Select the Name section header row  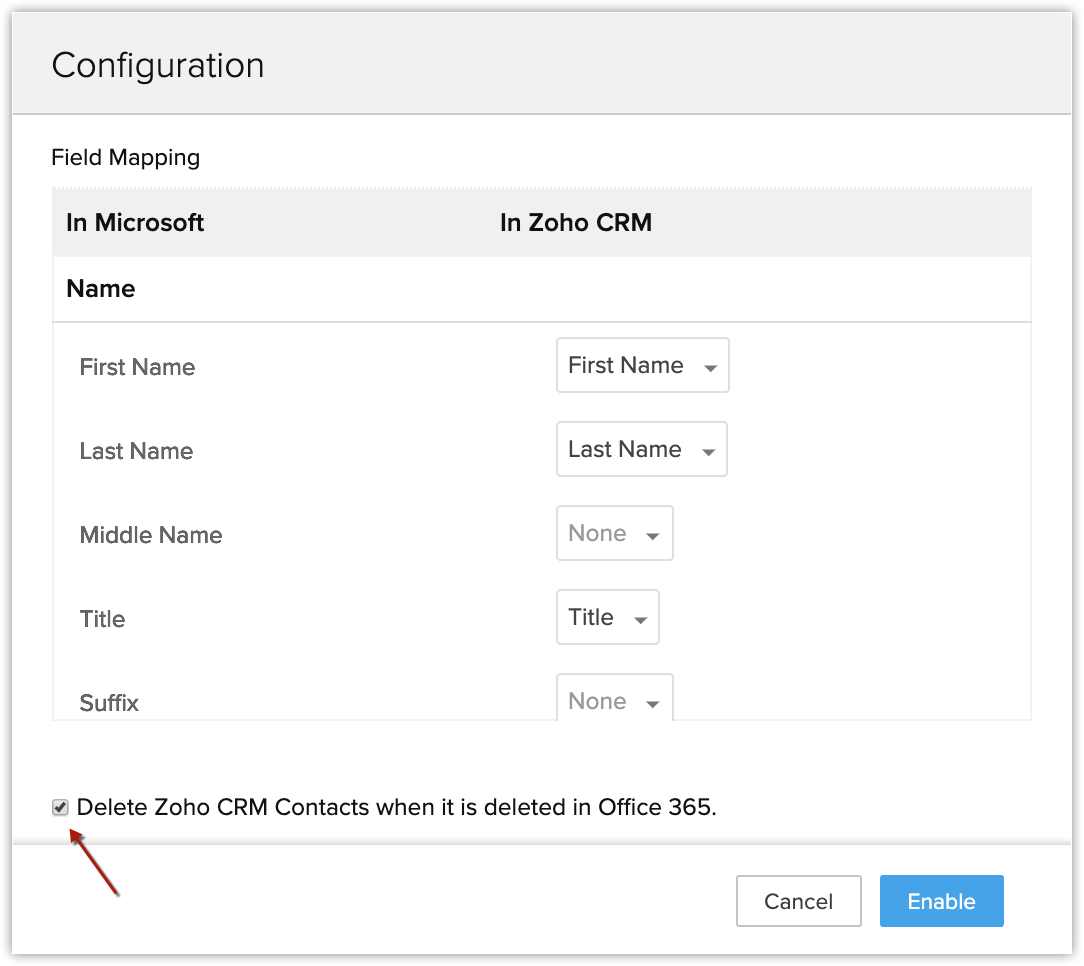[x=101, y=289]
